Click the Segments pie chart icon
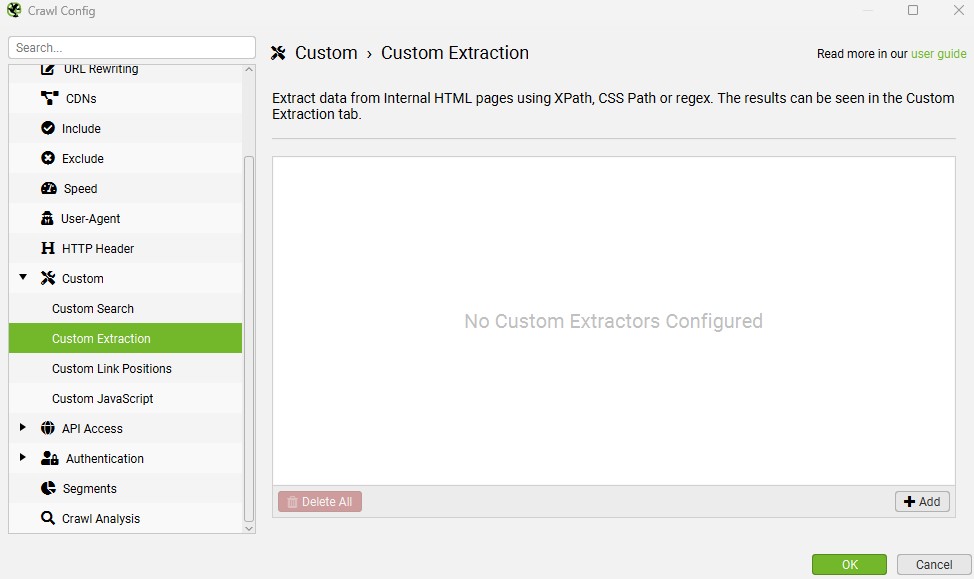Image resolution: width=974 pixels, height=579 pixels. (x=48, y=488)
